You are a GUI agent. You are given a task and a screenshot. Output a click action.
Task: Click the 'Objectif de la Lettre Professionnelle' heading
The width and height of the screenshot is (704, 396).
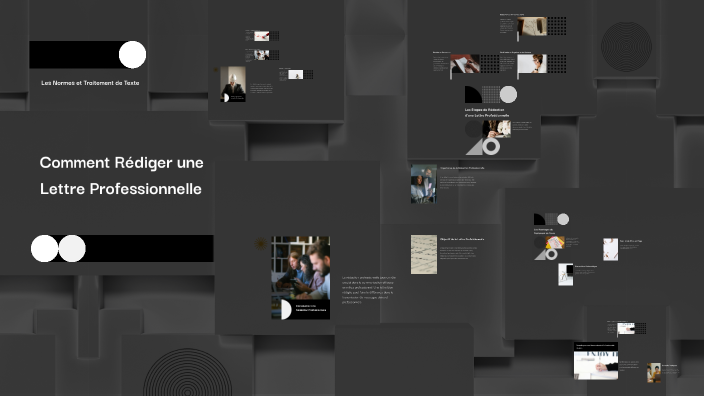pyautogui.click(x=462, y=239)
